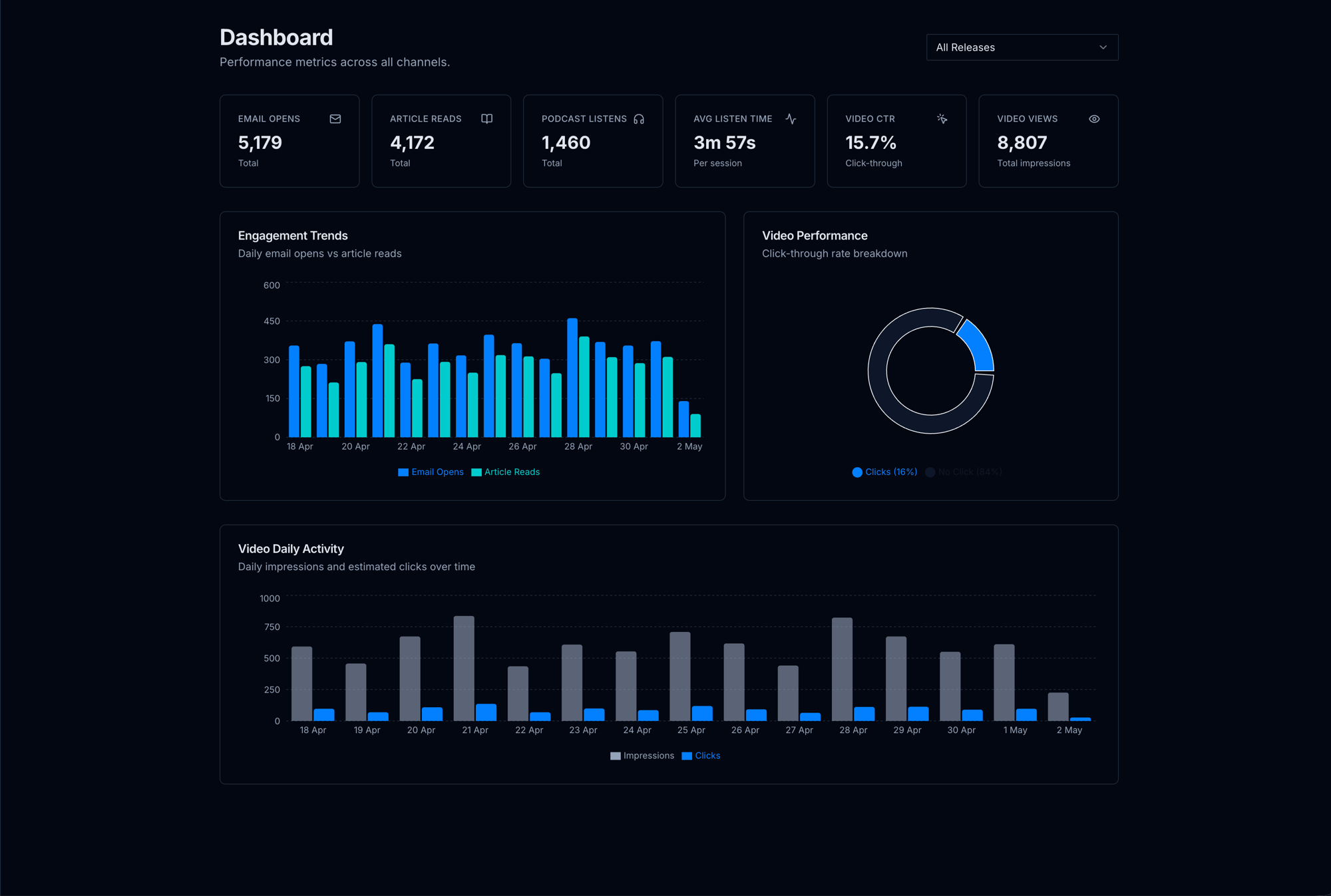Screen dimensions: 1331x896
Task: Click the blue Email Opens legend swatch
Action: click(403, 472)
